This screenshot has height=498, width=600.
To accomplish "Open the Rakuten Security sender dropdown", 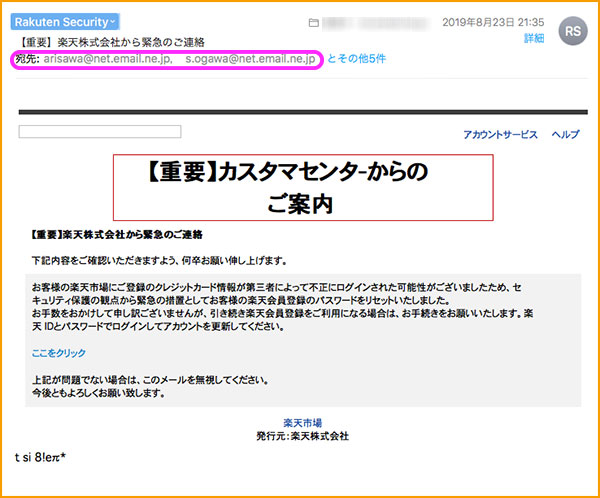I will [x=65, y=22].
